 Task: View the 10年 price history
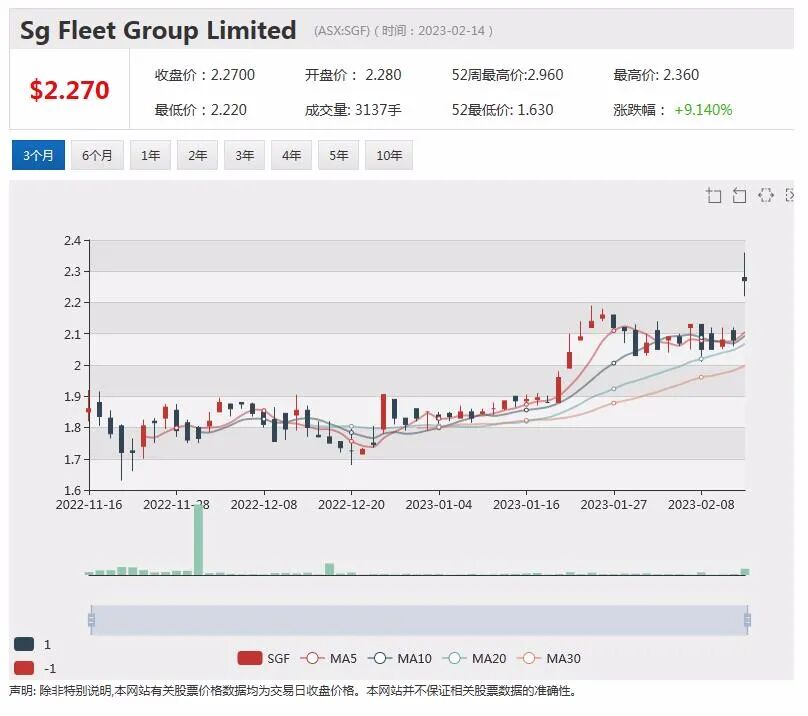(x=389, y=155)
